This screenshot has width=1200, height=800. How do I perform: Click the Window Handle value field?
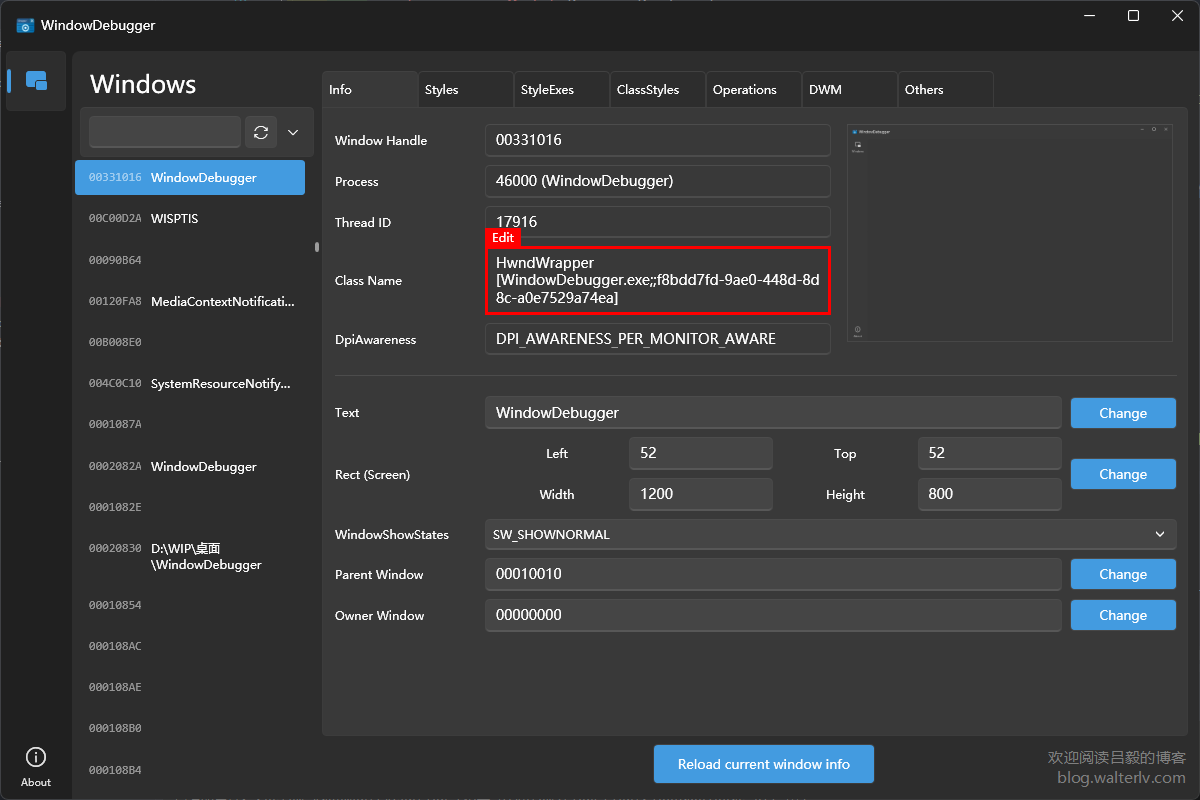pyautogui.click(x=658, y=141)
